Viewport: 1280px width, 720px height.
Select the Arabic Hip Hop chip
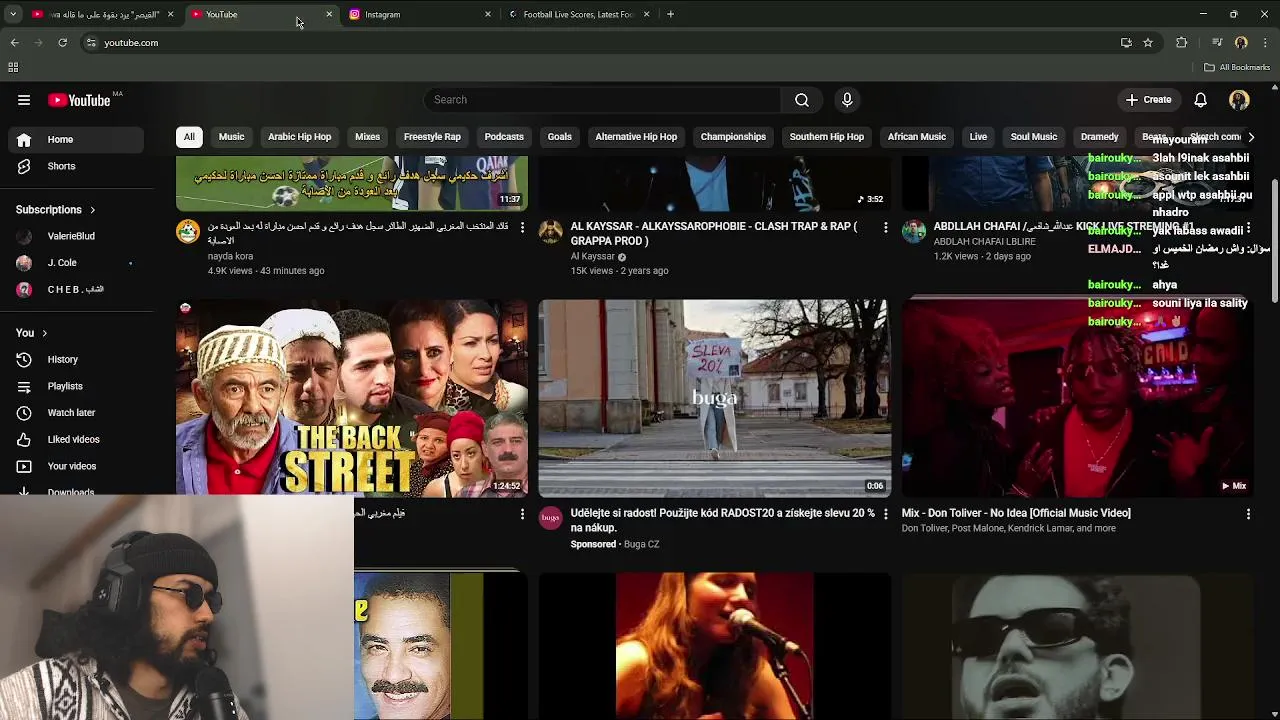(x=299, y=137)
